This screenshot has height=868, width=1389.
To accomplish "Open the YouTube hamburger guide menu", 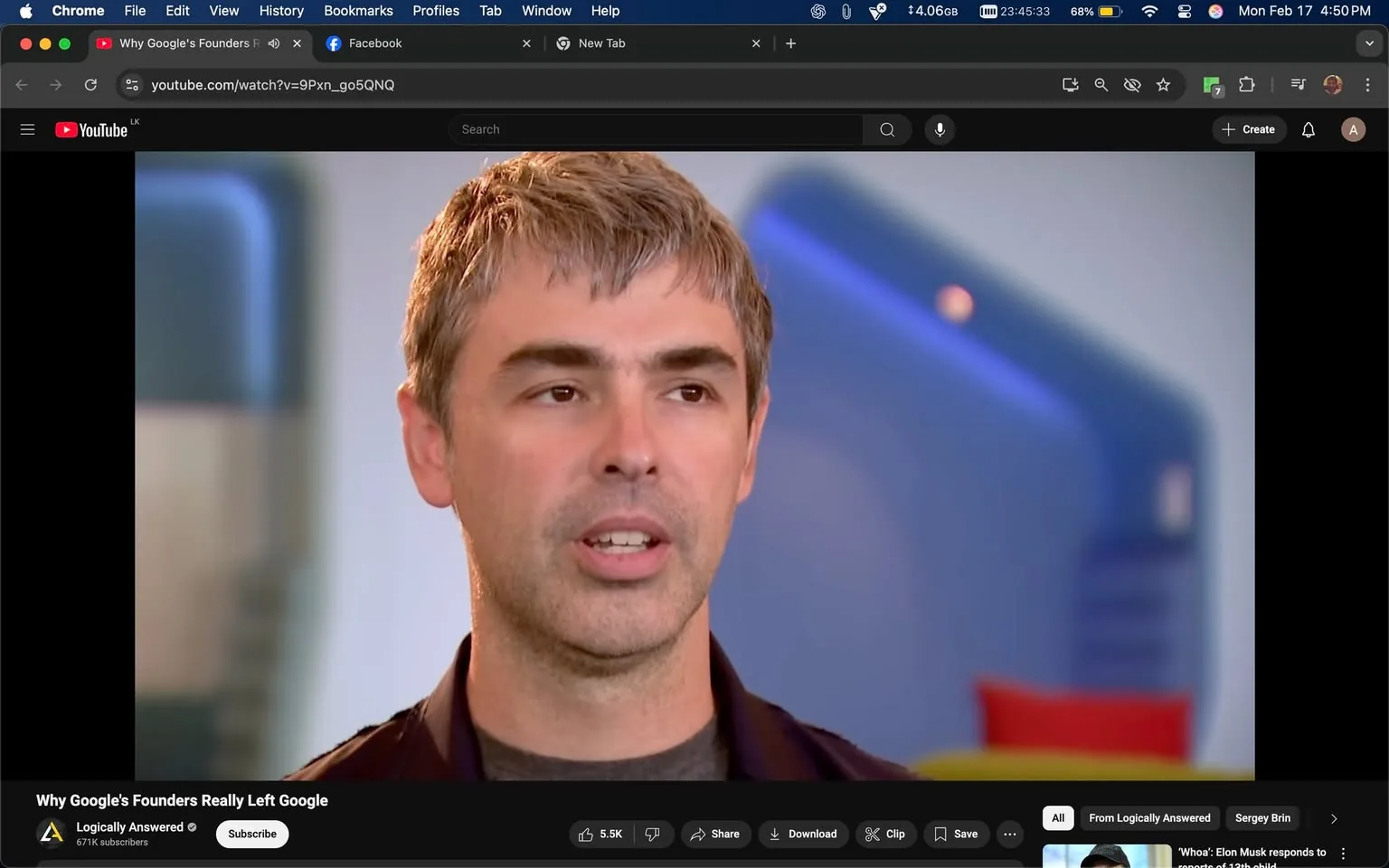I will tap(27, 129).
